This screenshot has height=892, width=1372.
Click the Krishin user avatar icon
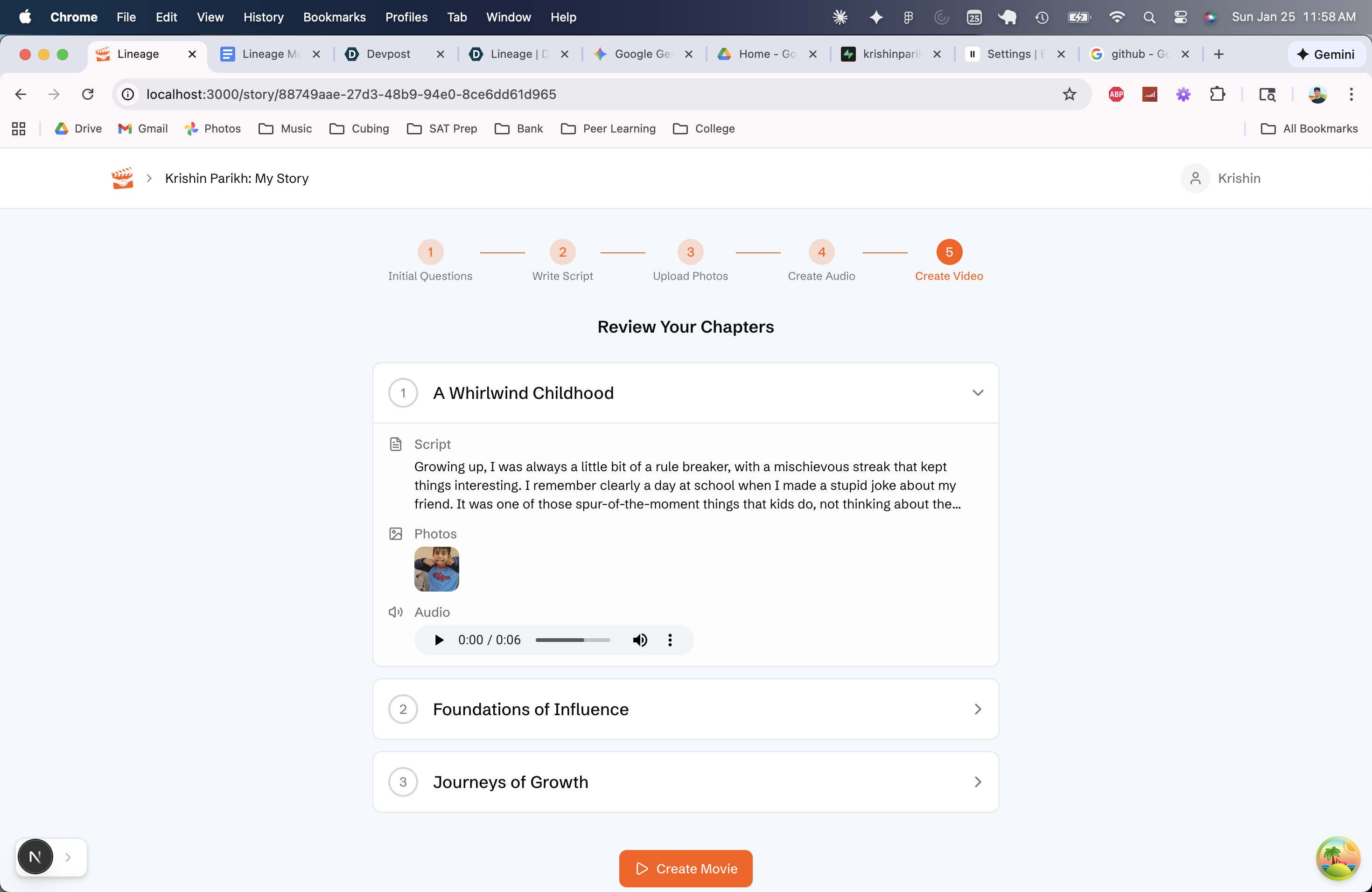(x=1195, y=178)
